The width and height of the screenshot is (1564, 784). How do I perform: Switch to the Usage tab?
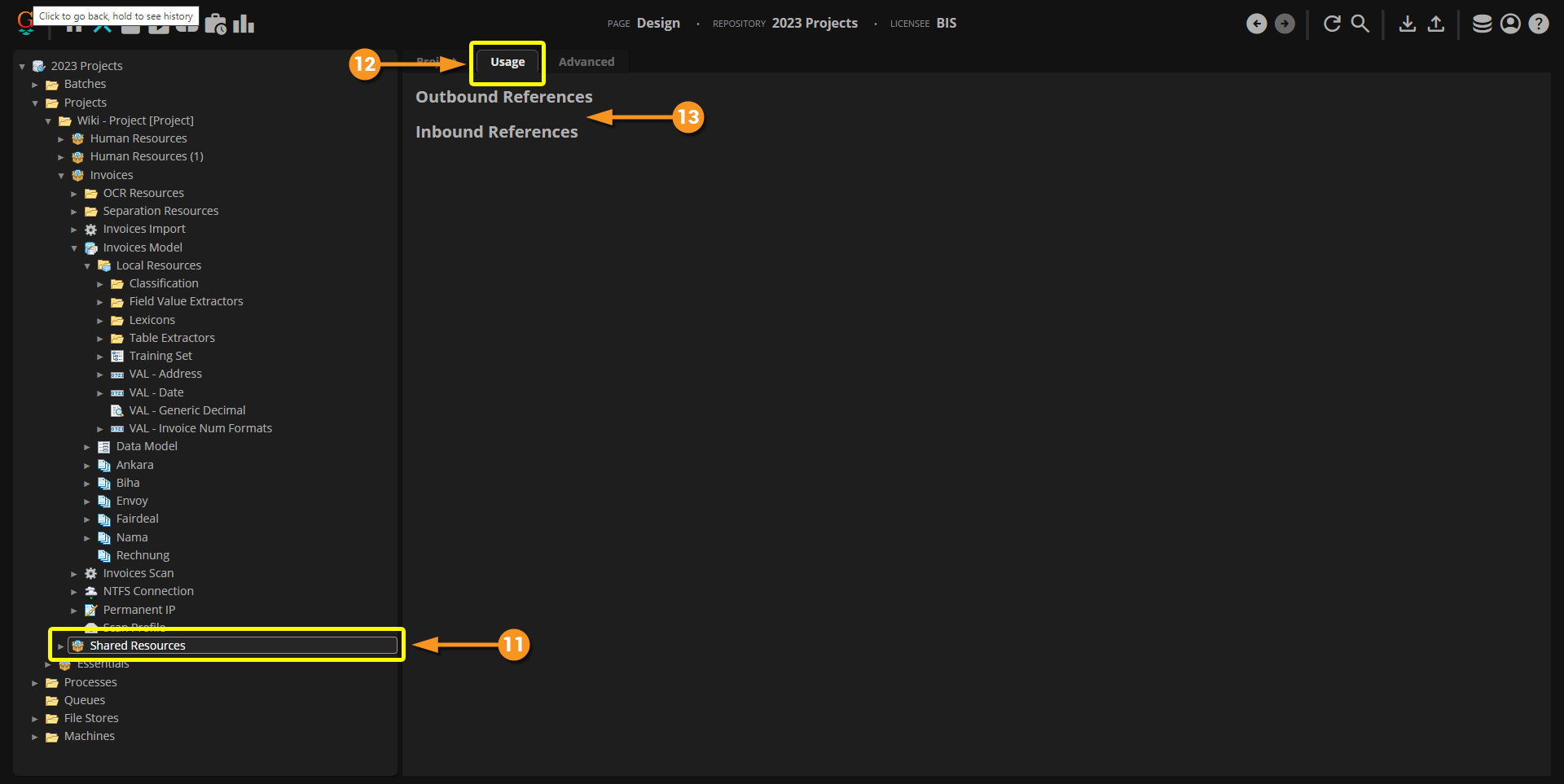coord(507,62)
